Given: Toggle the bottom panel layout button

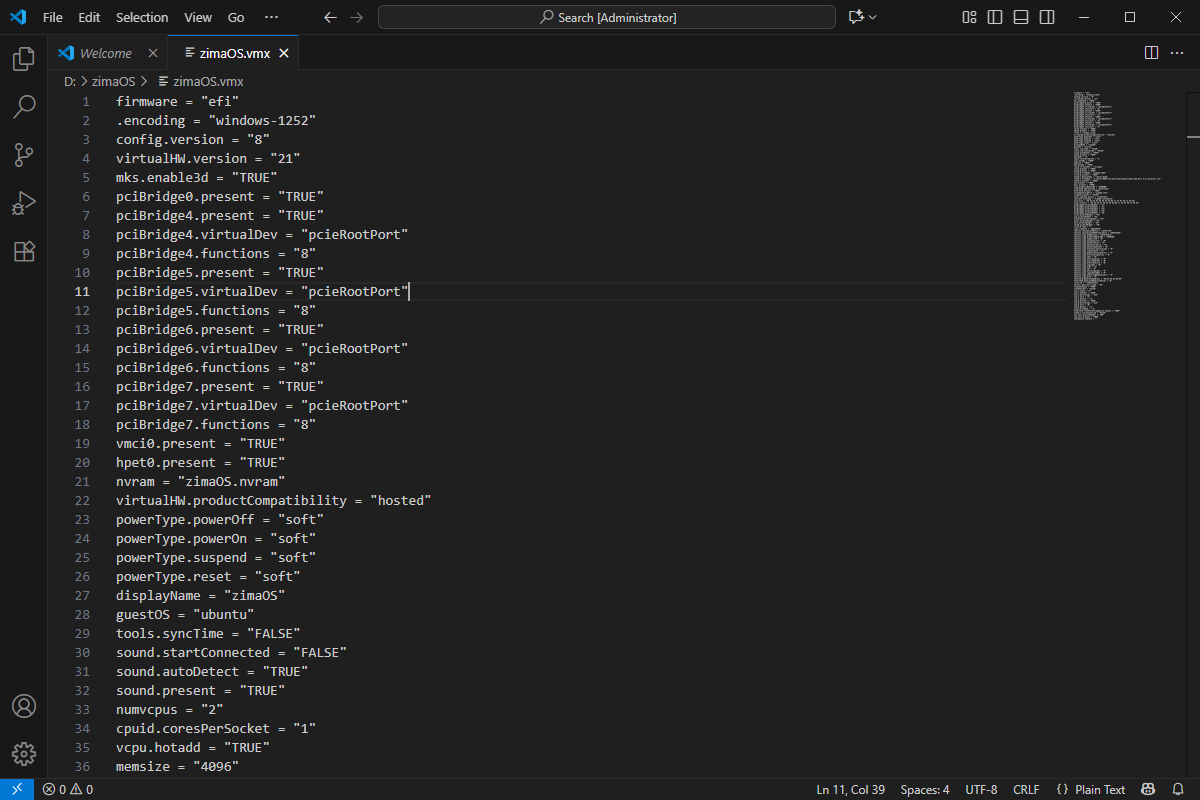Looking at the screenshot, I should pos(1021,17).
